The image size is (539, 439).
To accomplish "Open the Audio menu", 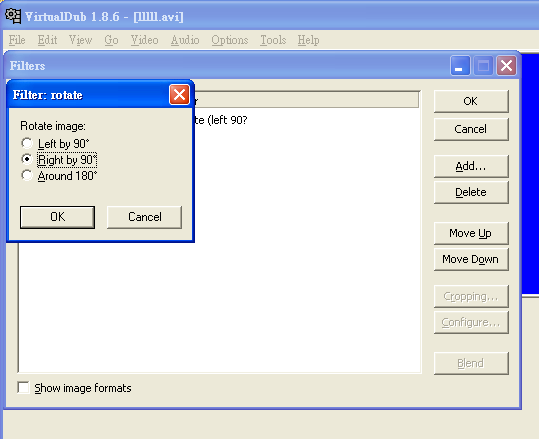I will (185, 40).
